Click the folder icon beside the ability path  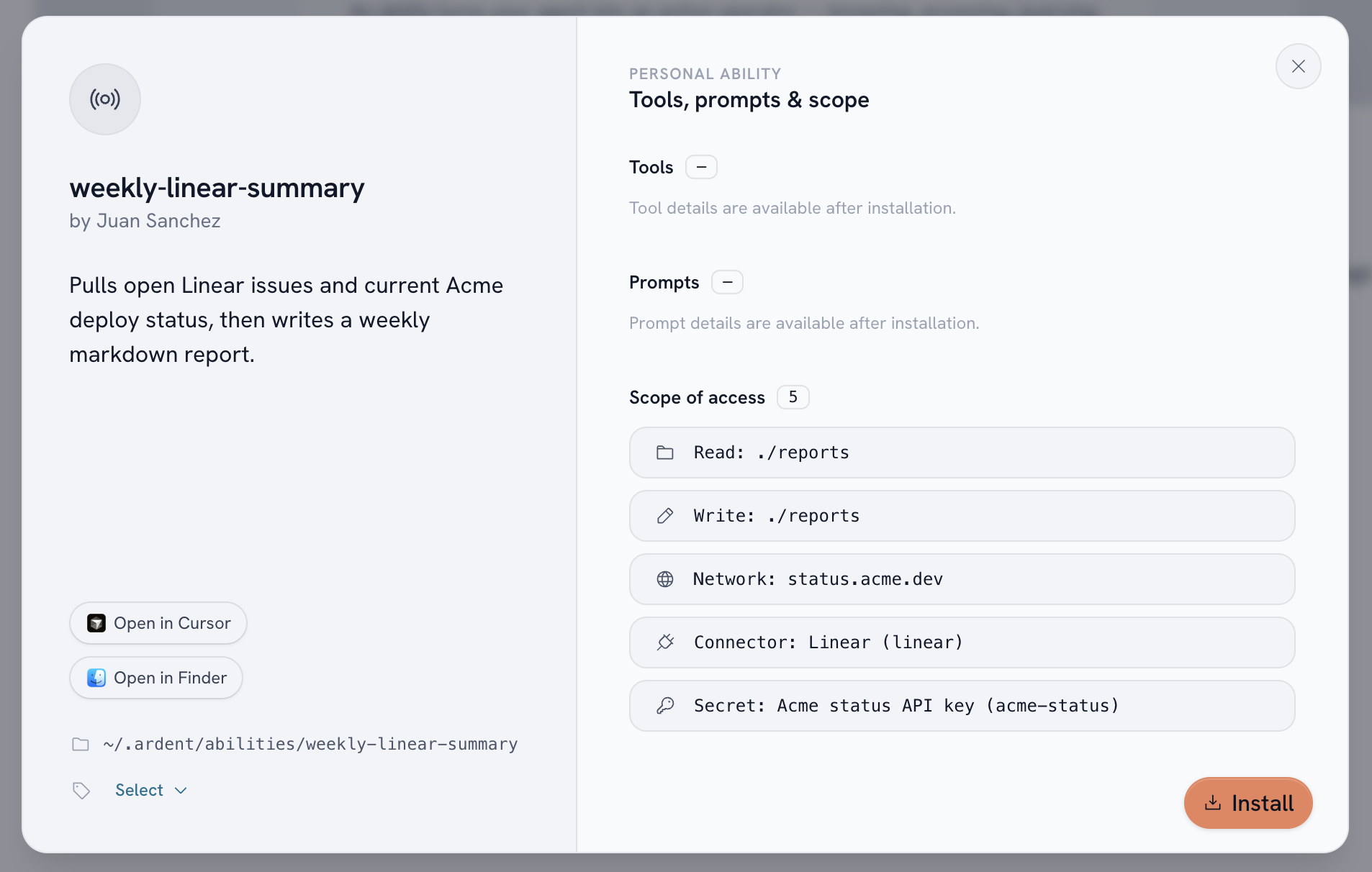coord(81,744)
